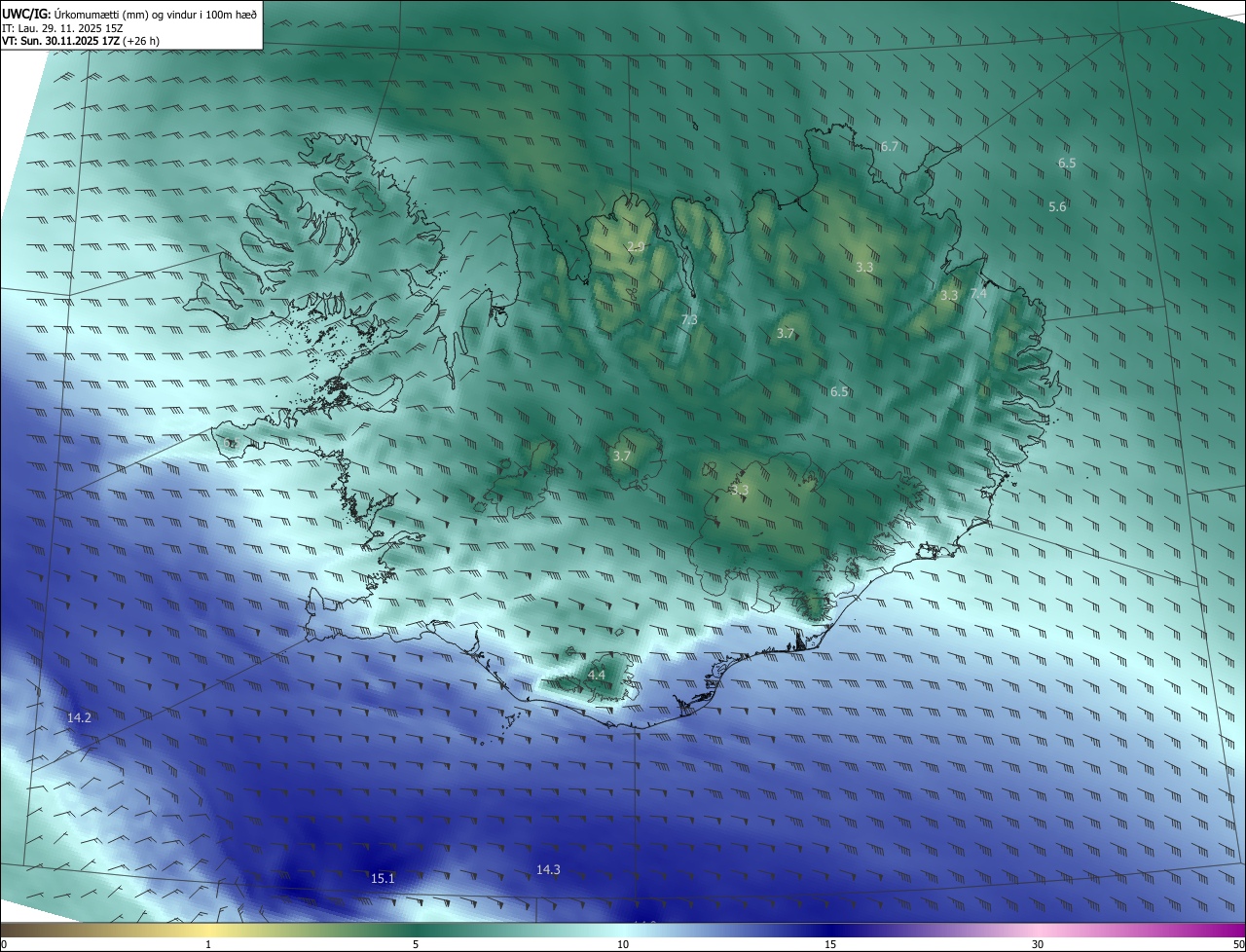
Task: Click the 6.7 value on the map
Action: pos(889,146)
